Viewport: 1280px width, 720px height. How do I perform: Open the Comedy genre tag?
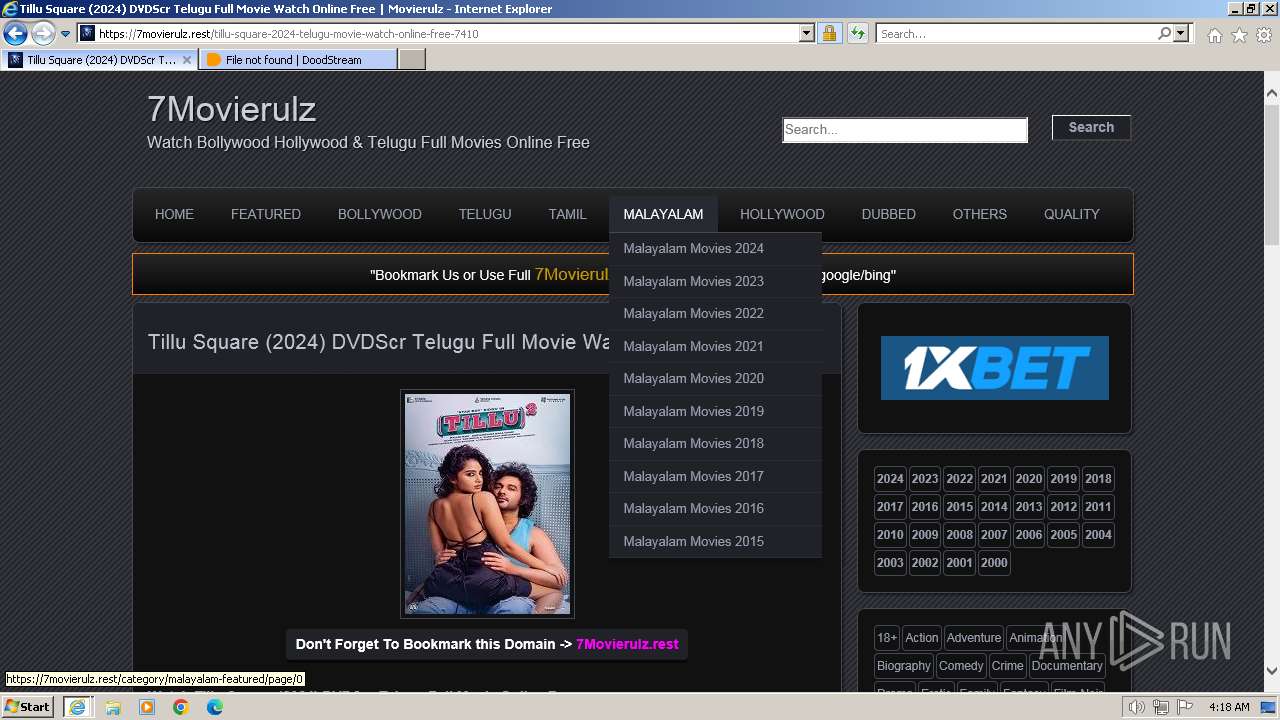961,666
